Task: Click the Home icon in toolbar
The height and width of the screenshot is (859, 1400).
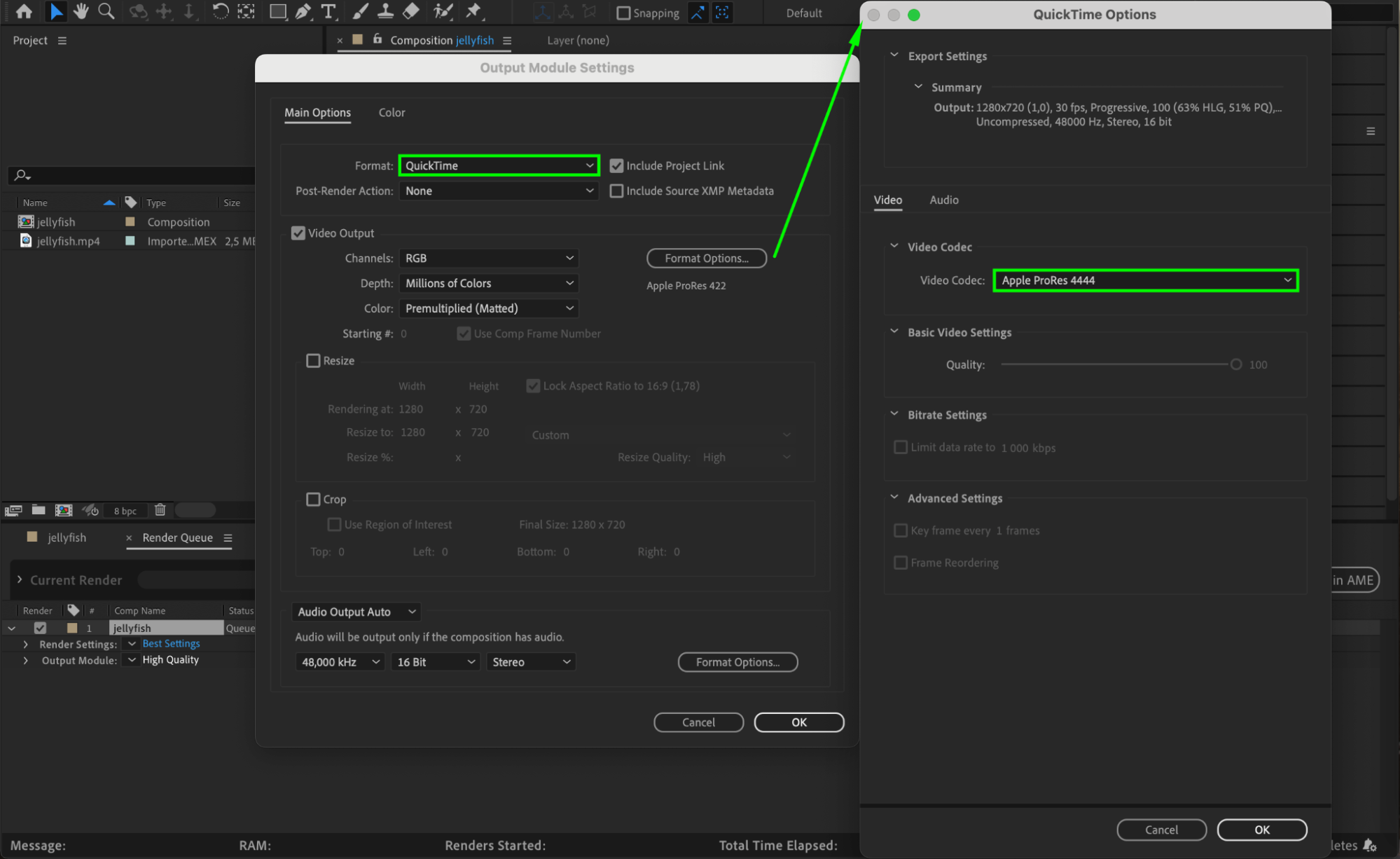Action: pos(24,11)
